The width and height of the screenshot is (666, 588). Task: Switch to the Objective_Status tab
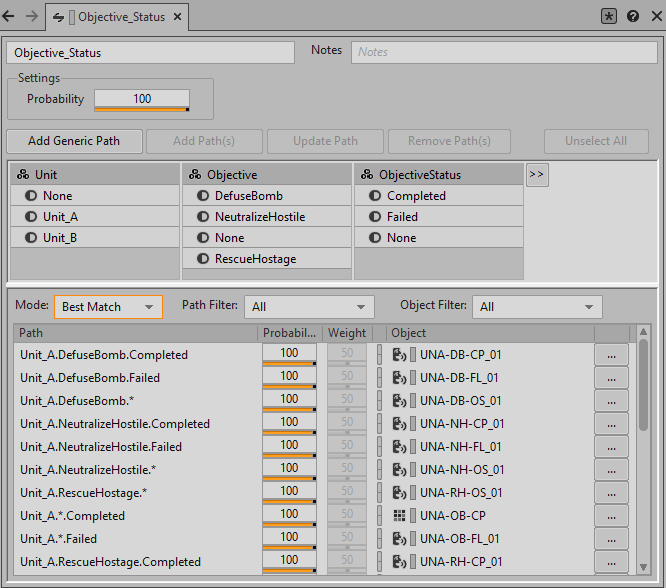[x=115, y=17]
